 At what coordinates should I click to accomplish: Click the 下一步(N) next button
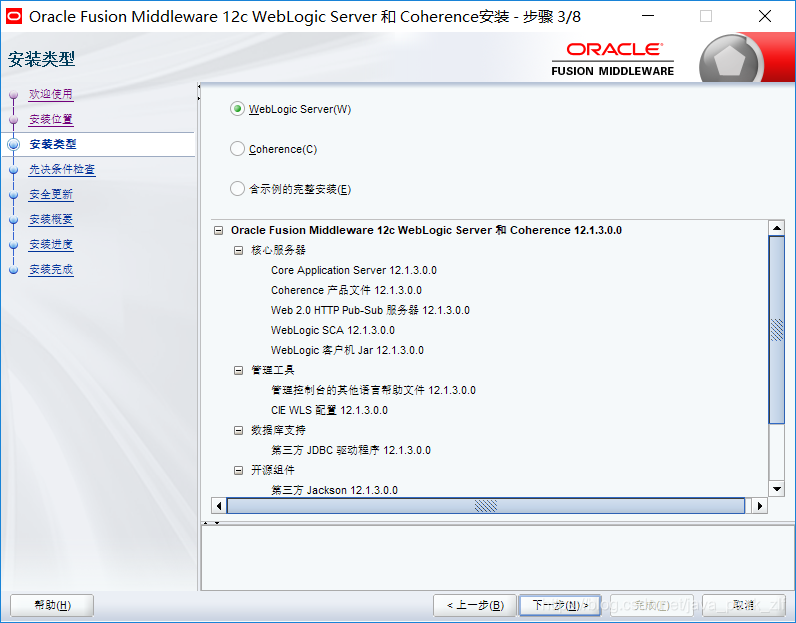point(559,605)
